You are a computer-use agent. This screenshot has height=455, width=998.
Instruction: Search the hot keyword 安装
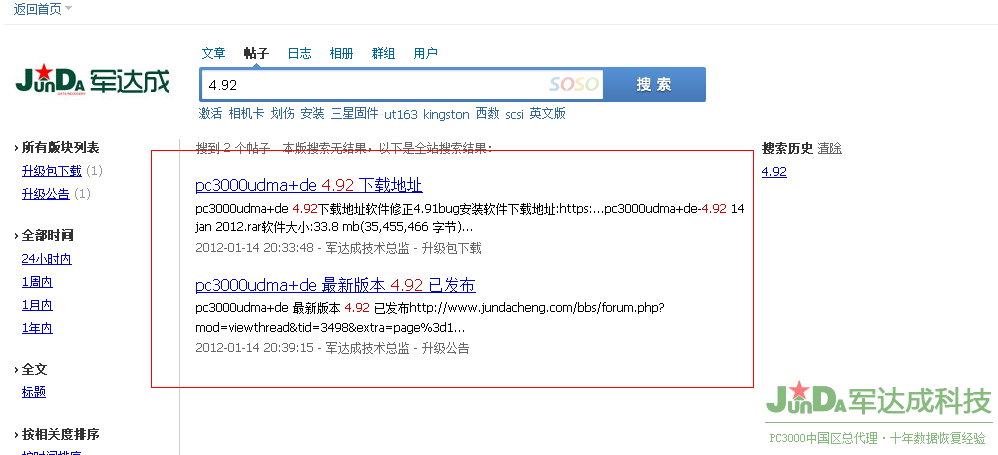313,114
